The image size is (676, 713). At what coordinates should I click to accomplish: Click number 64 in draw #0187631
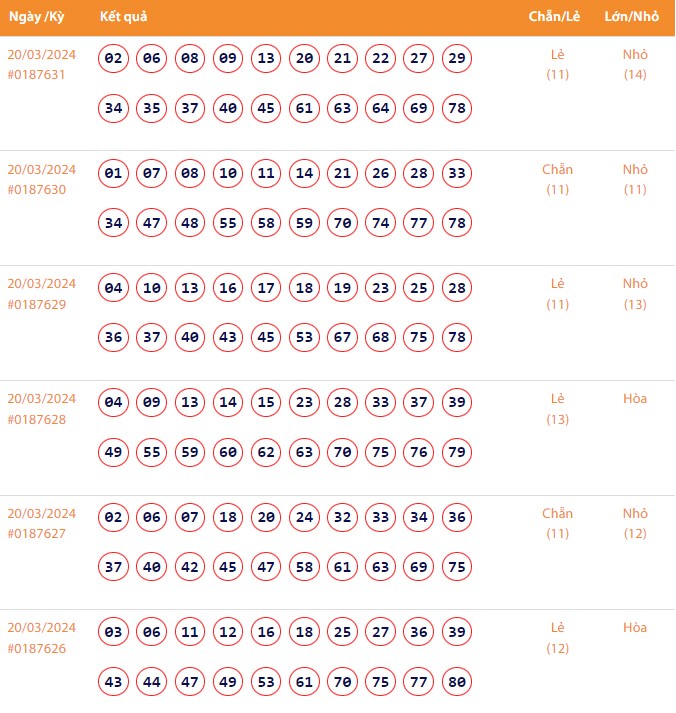point(380,108)
